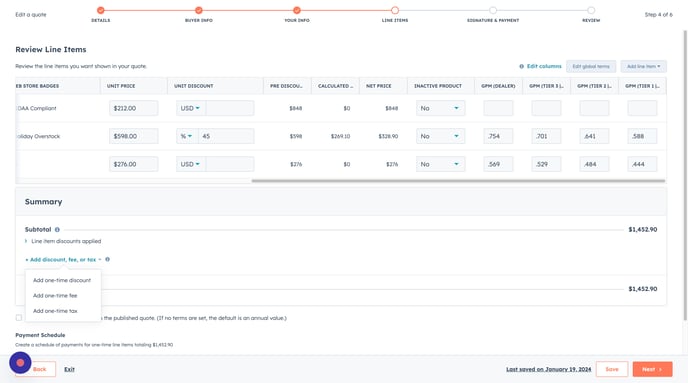Image resolution: width=688 pixels, height=383 pixels.
Task: Click the Subtotal info icon
Action: pos(57,229)
